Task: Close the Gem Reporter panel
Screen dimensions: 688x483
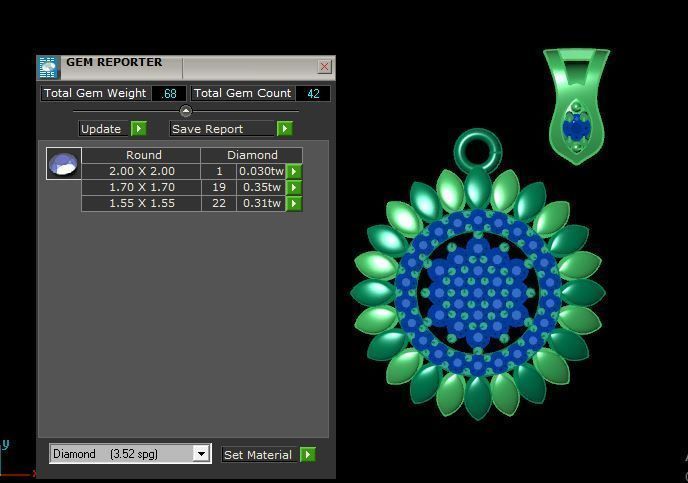Action: click(x=325, y=67)
